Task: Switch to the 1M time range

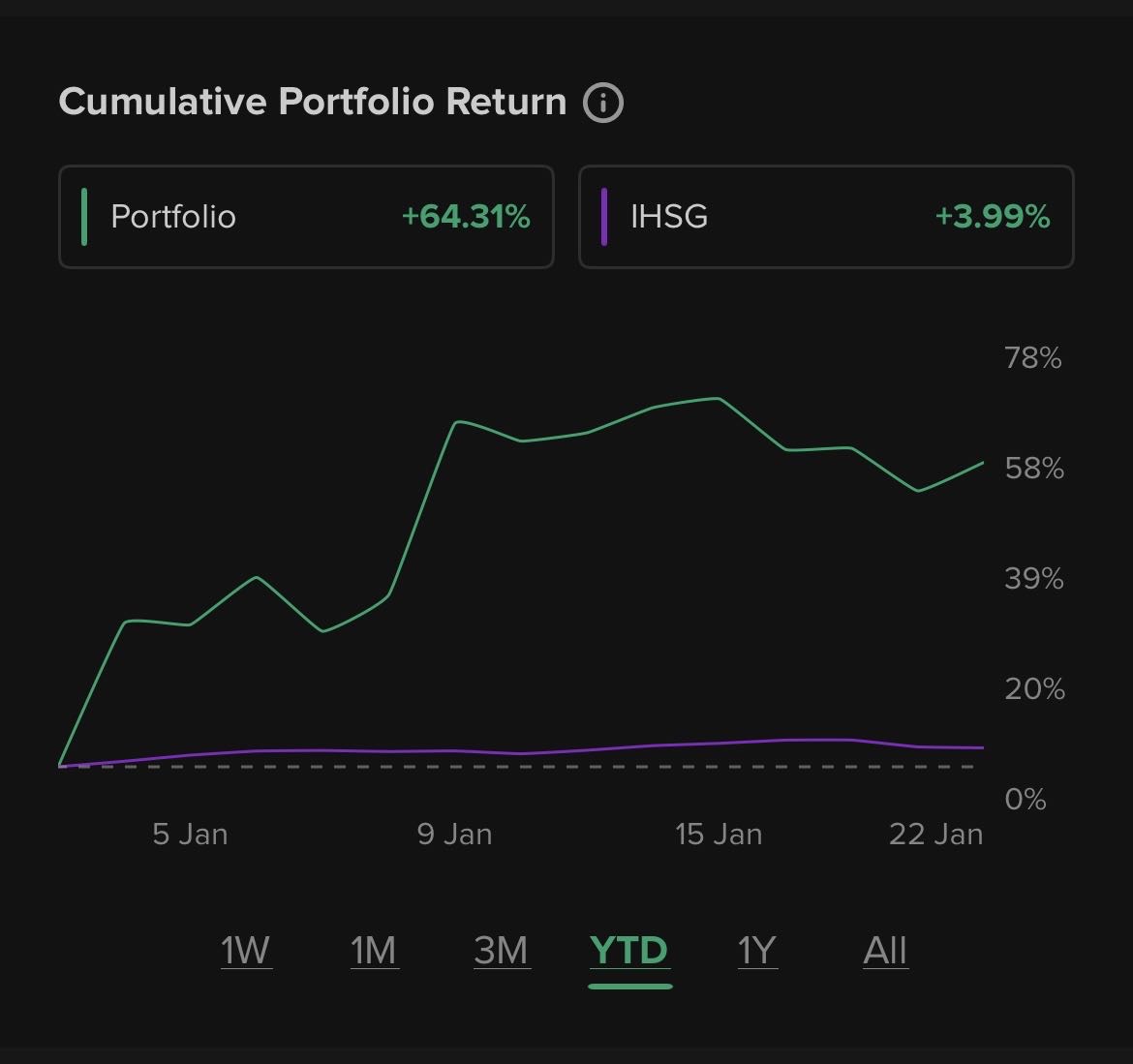Action: point(374,950)
